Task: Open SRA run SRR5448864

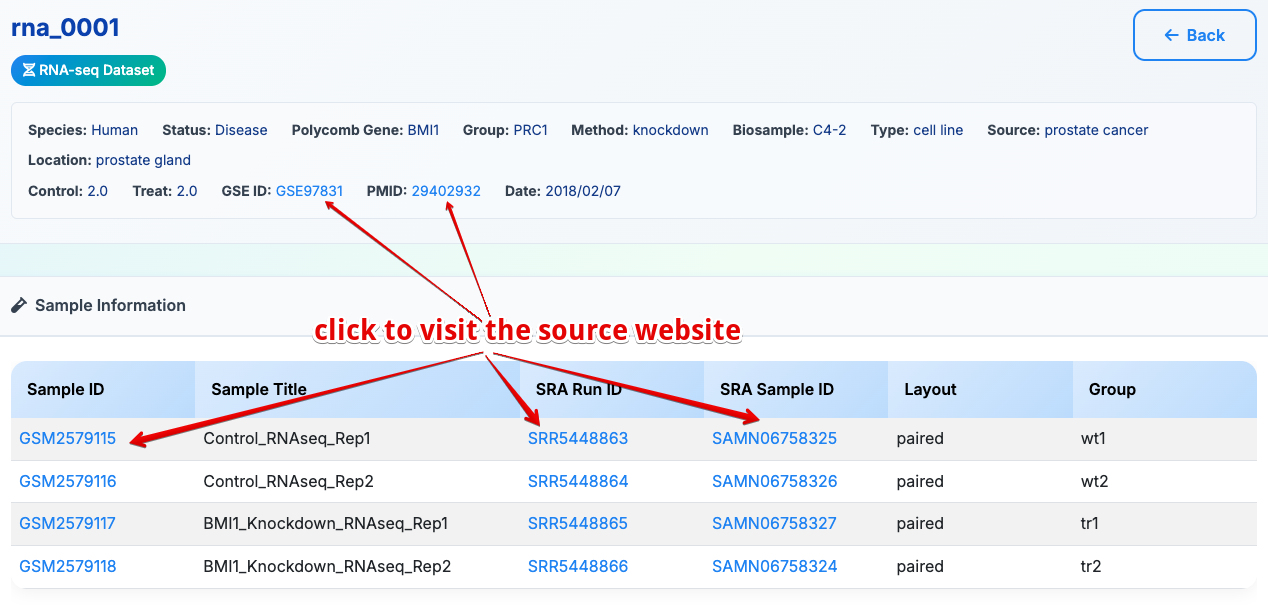Action: pyautogui.click(x=578, y=481)
